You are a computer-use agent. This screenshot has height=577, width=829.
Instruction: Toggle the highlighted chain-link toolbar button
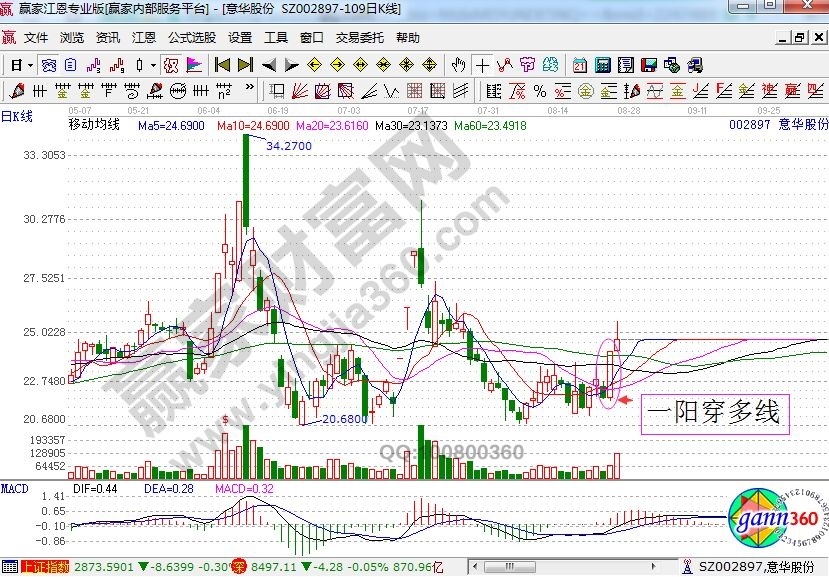(50, 65)
